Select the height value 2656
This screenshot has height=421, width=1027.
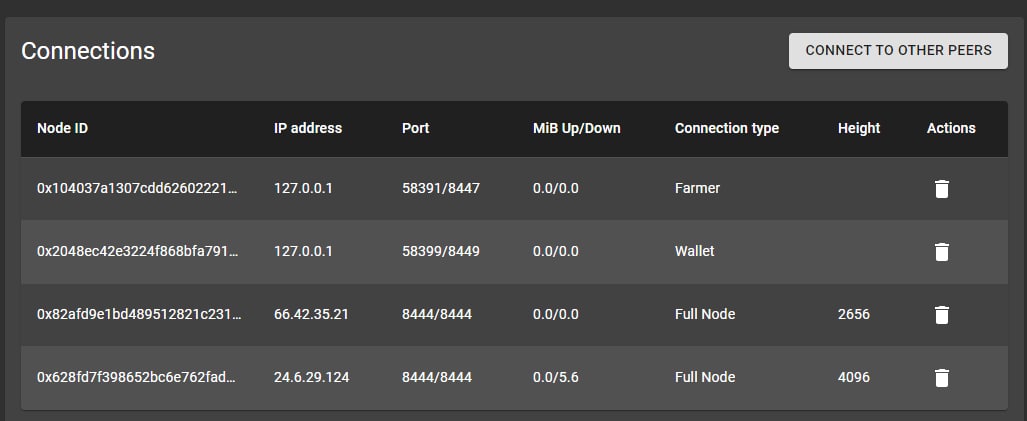pyautogui.click(x=854, y=314)
